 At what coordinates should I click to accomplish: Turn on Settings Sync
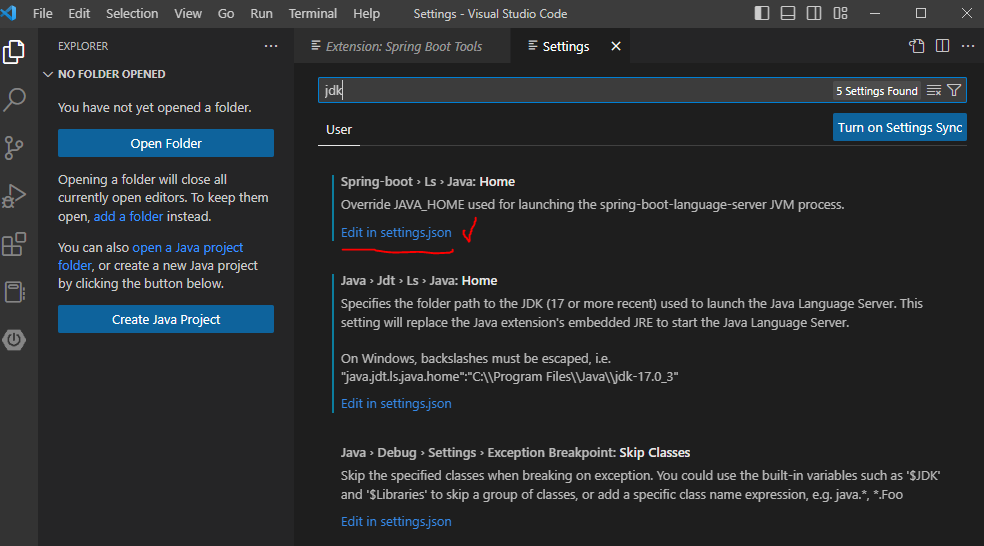click(x=899, y=127)
